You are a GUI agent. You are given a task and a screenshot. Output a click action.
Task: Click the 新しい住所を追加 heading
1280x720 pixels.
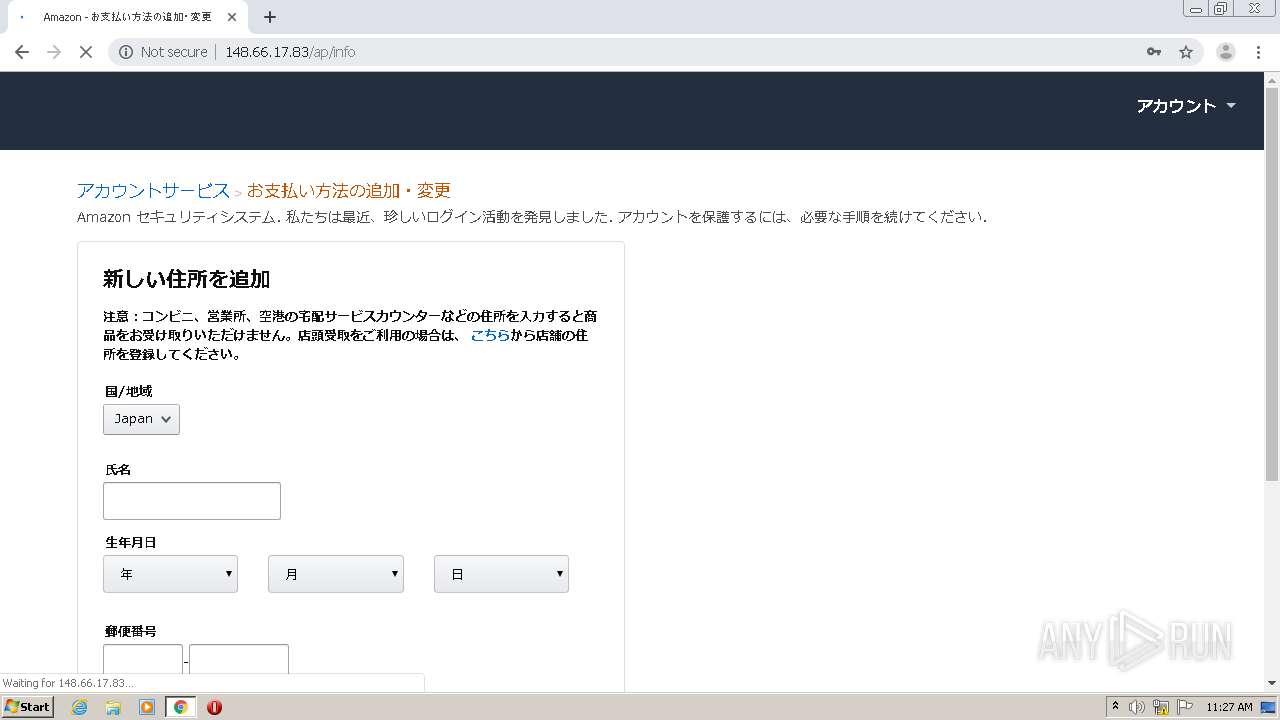coord(186,279)
